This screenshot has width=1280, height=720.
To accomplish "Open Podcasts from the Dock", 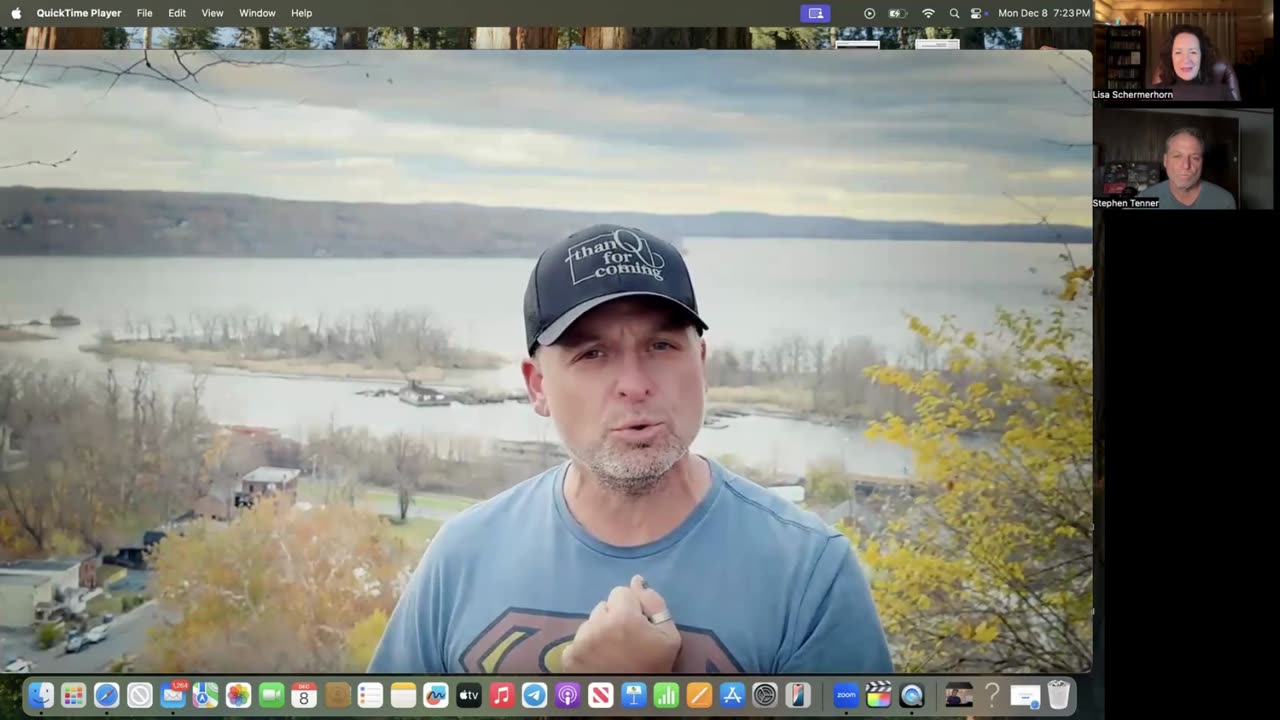I will (567, 695).
